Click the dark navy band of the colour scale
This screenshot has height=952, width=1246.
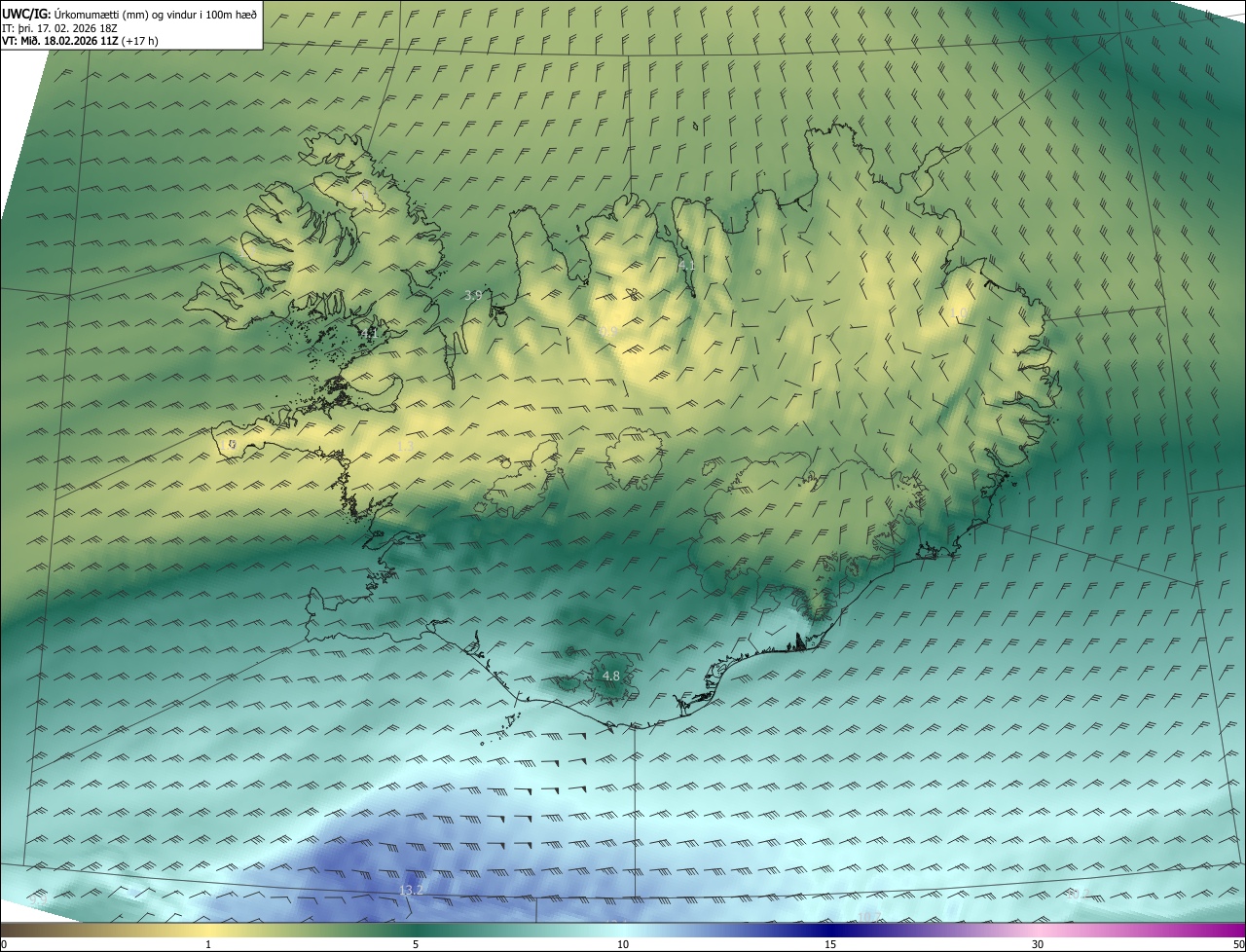[x=830, y=930]
